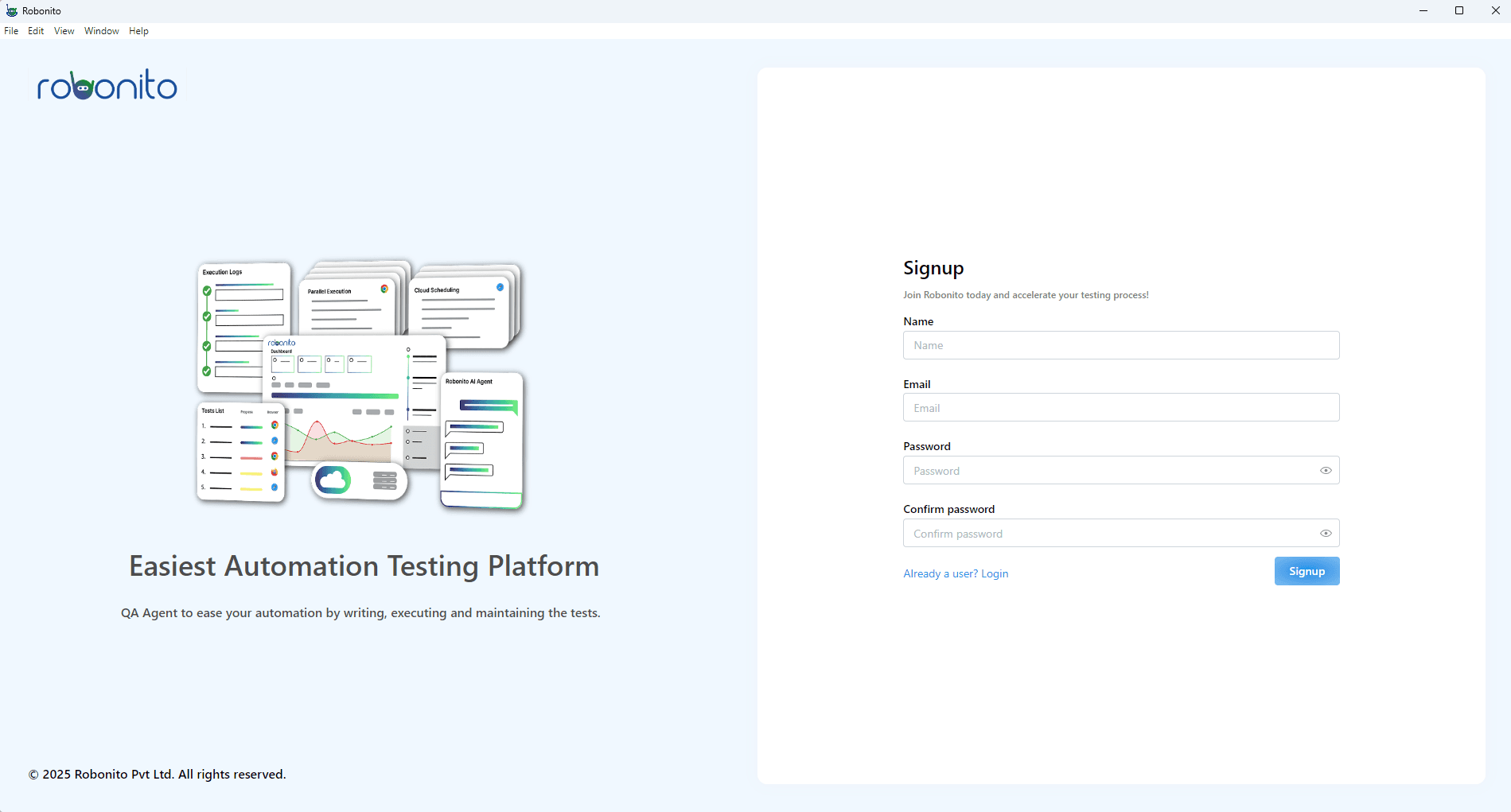Click the product features illustration
1511x812 pixels.
click(360, 386)
